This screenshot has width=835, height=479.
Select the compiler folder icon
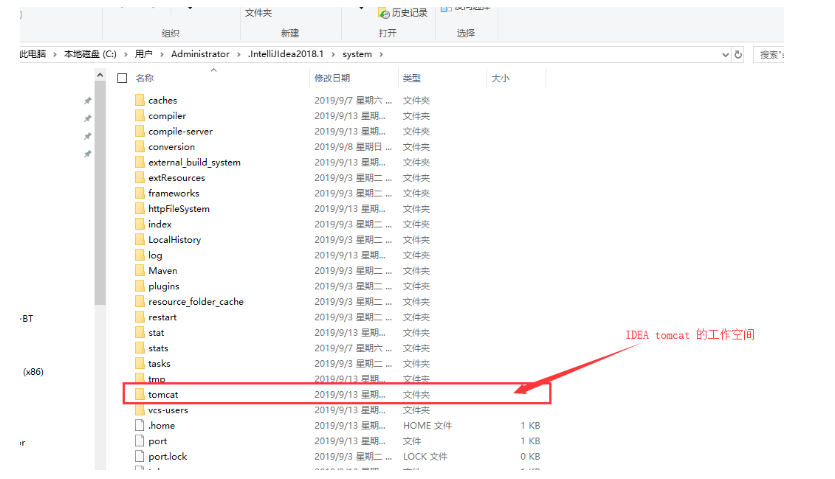coord(140,116)
